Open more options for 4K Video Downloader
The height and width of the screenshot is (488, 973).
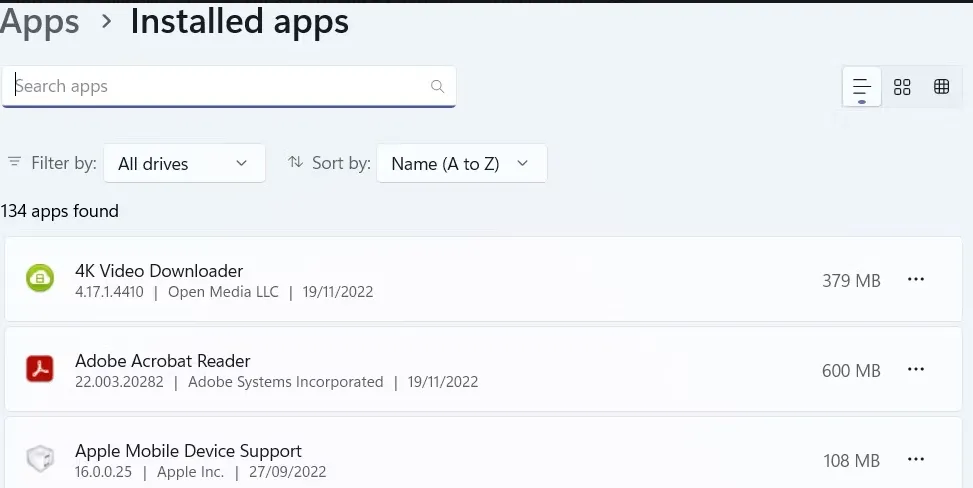[916, 279]
